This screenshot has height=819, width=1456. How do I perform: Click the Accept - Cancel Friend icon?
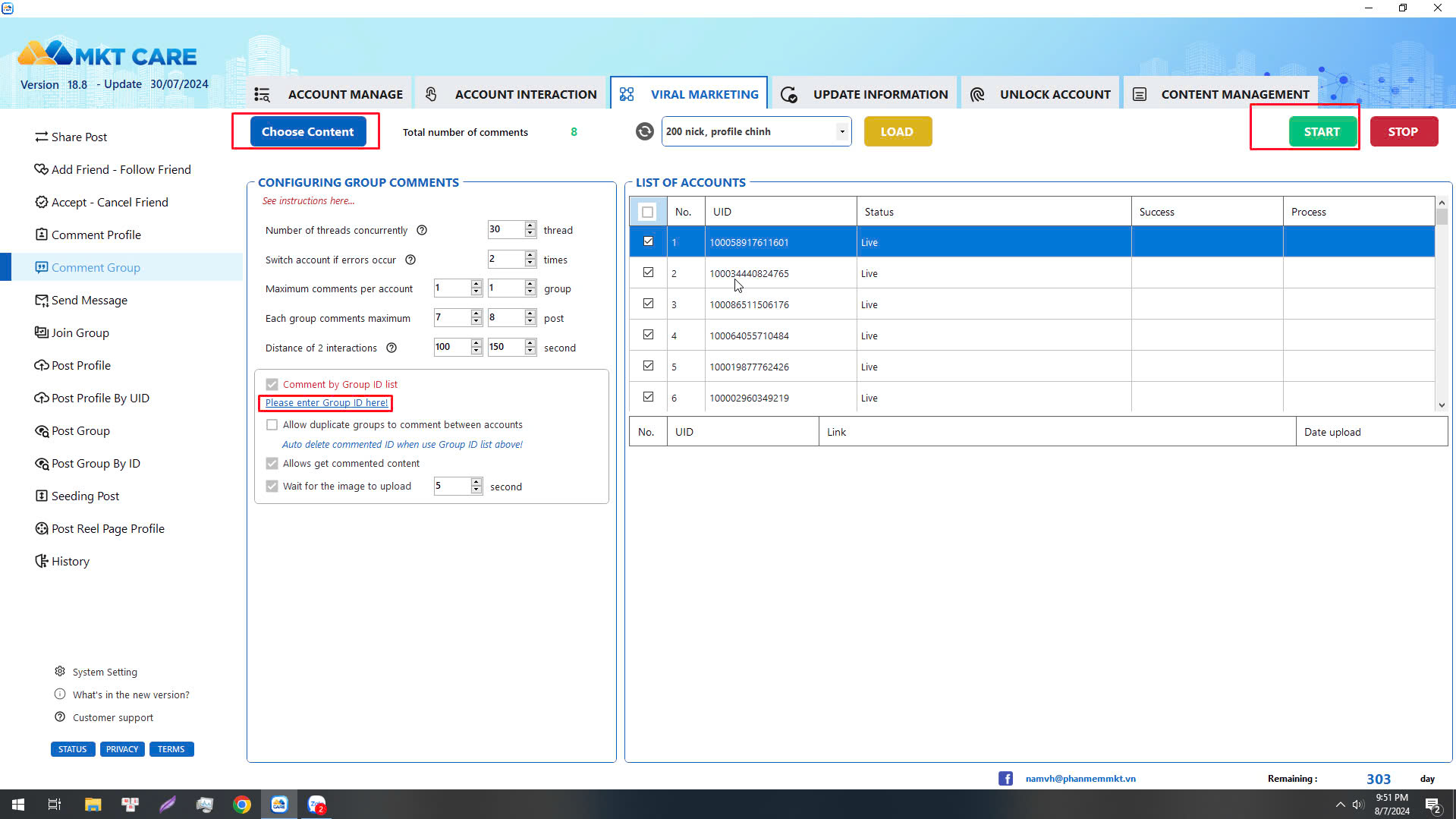[41, 202]
